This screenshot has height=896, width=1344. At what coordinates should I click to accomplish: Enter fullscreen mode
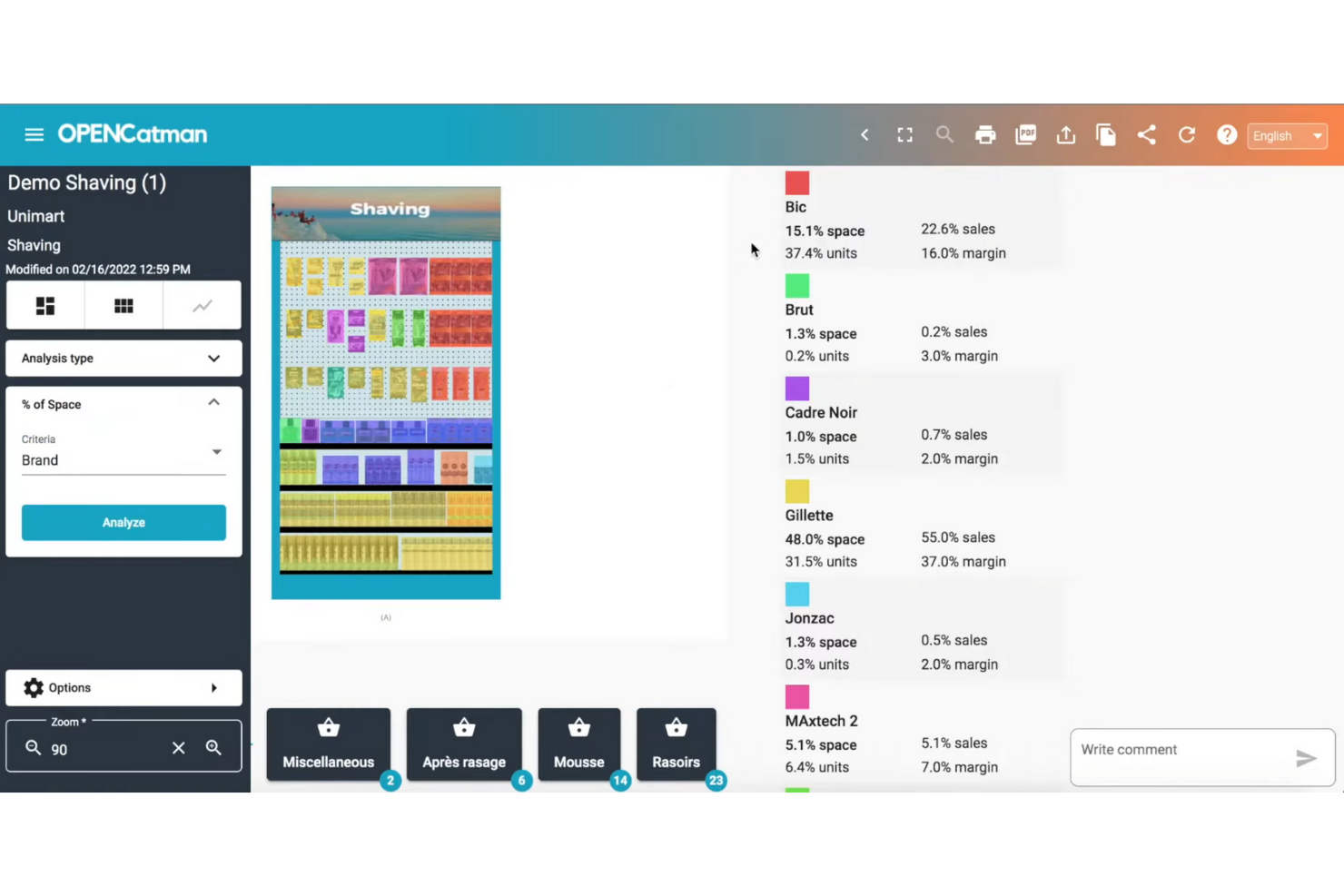pos(904,134)
